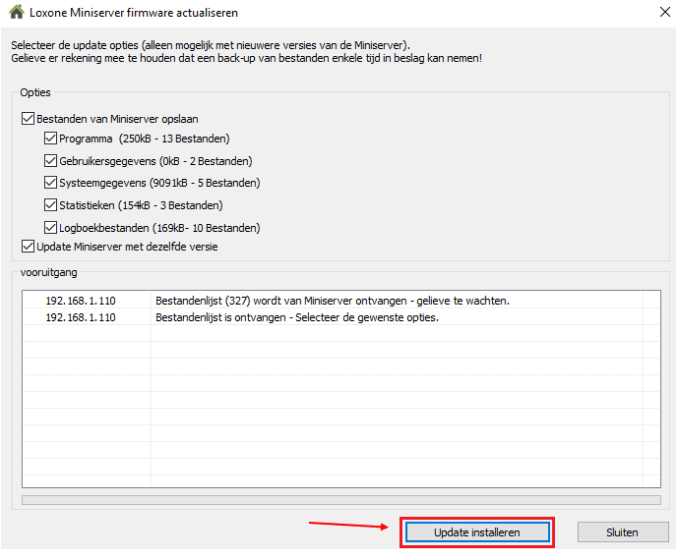Click the update progress bar
The height and width of the screenshot is (549, 676).
[x=341, y=500]
